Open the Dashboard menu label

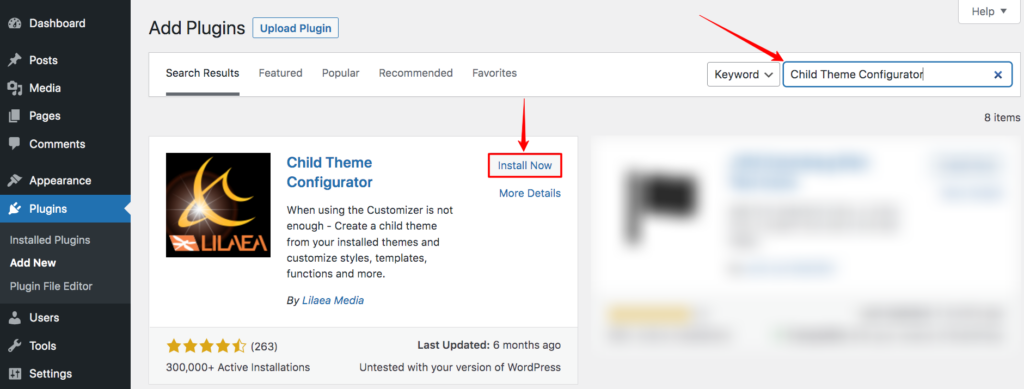(57, 23)
